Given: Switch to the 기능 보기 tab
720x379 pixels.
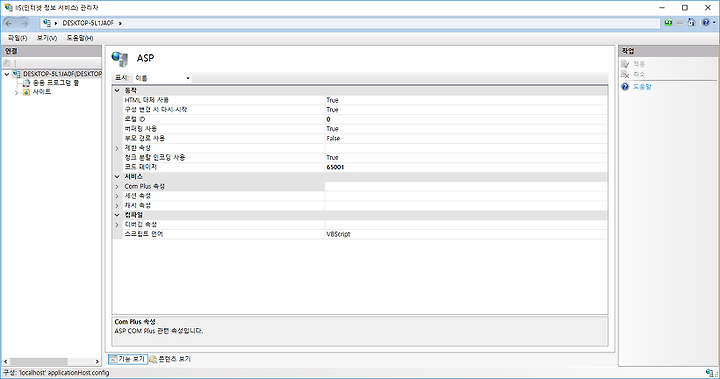Looking at the screenshot, I should (128, 359).
